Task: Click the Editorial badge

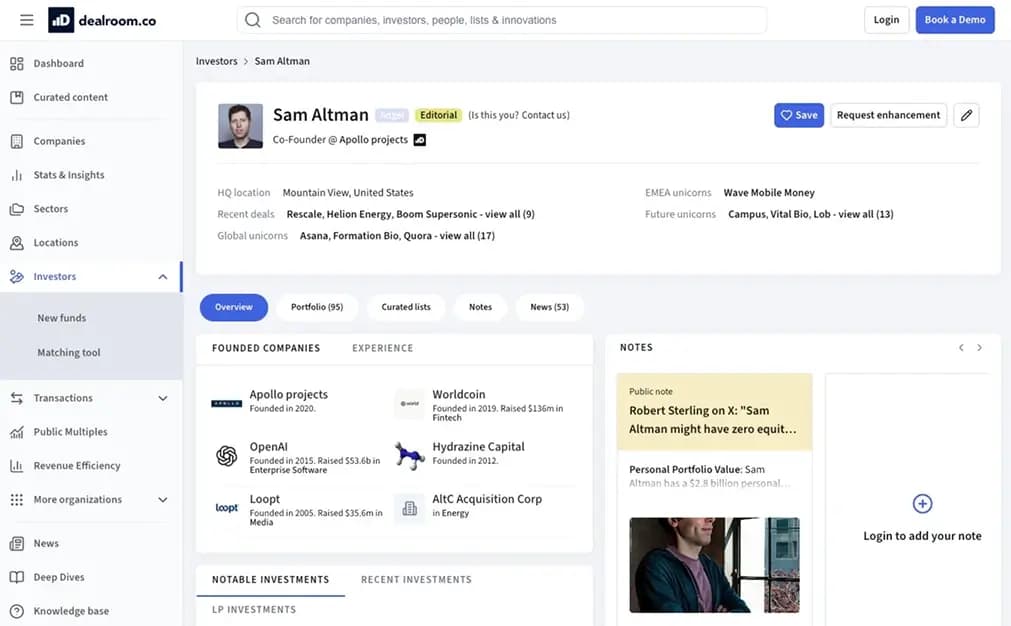Action: tap(438, 115)
